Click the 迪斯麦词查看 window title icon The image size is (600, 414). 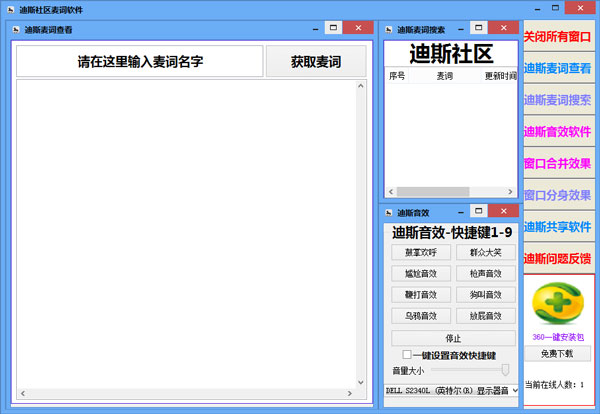[16, 30]
